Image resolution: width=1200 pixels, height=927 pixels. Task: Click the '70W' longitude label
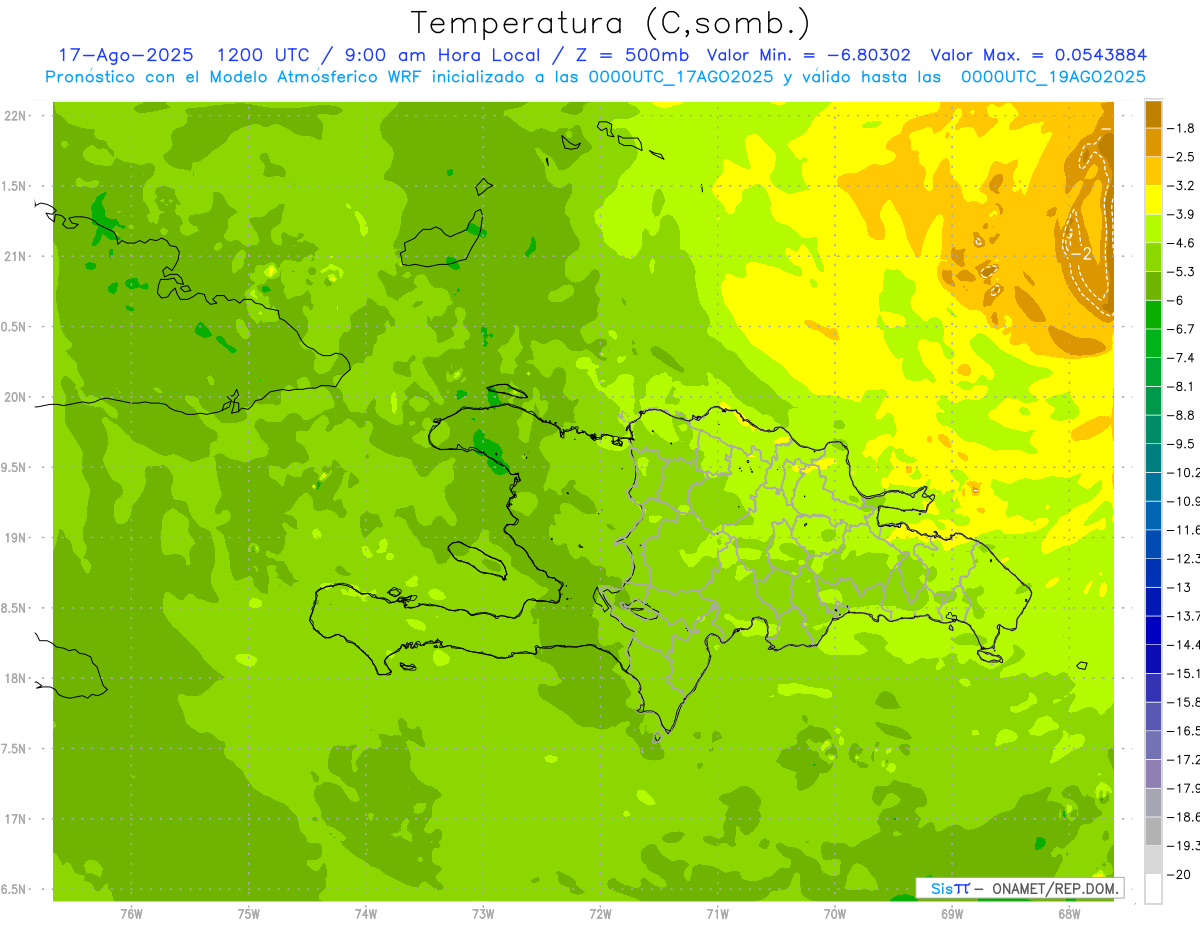click(835, 913)
